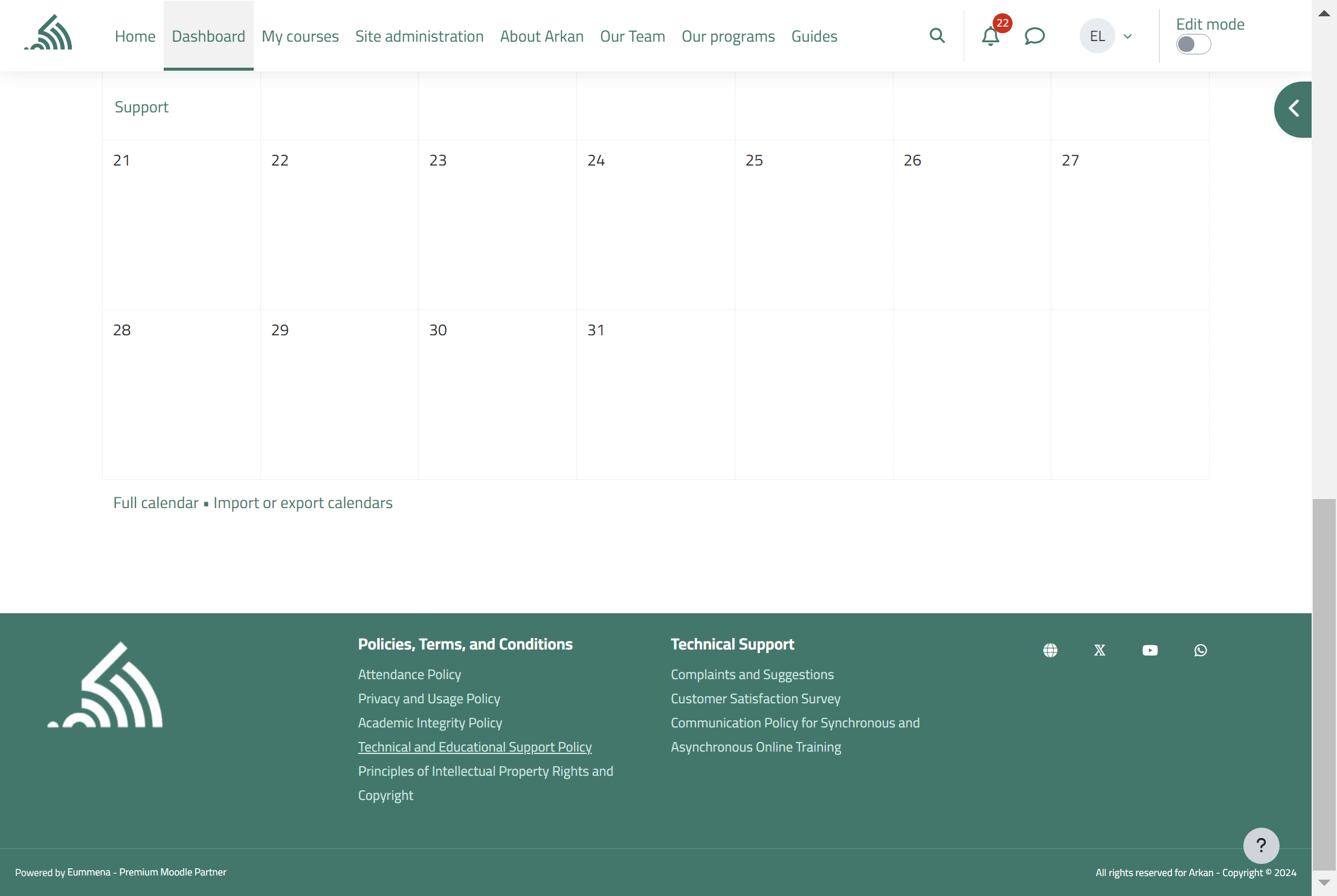Open the Guides menu item
The image size is (1337, 896).
[x=814, y=36]
